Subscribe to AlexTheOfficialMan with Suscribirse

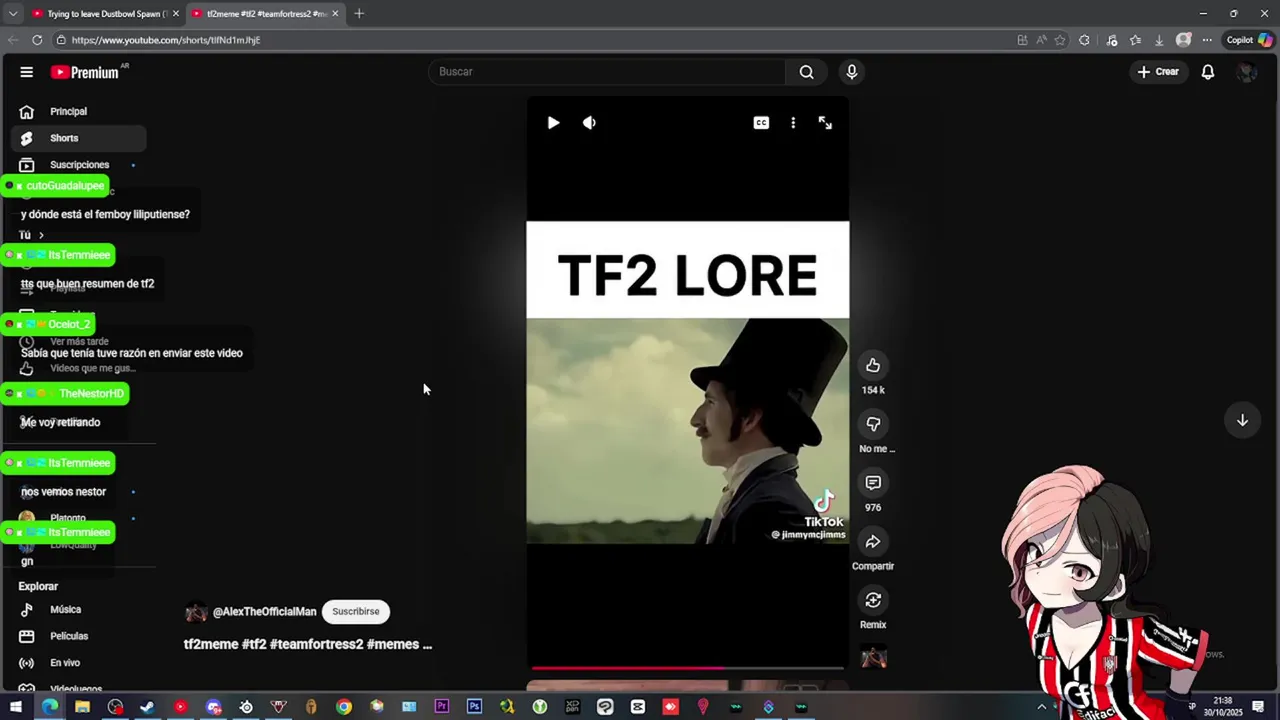point(356,612)
